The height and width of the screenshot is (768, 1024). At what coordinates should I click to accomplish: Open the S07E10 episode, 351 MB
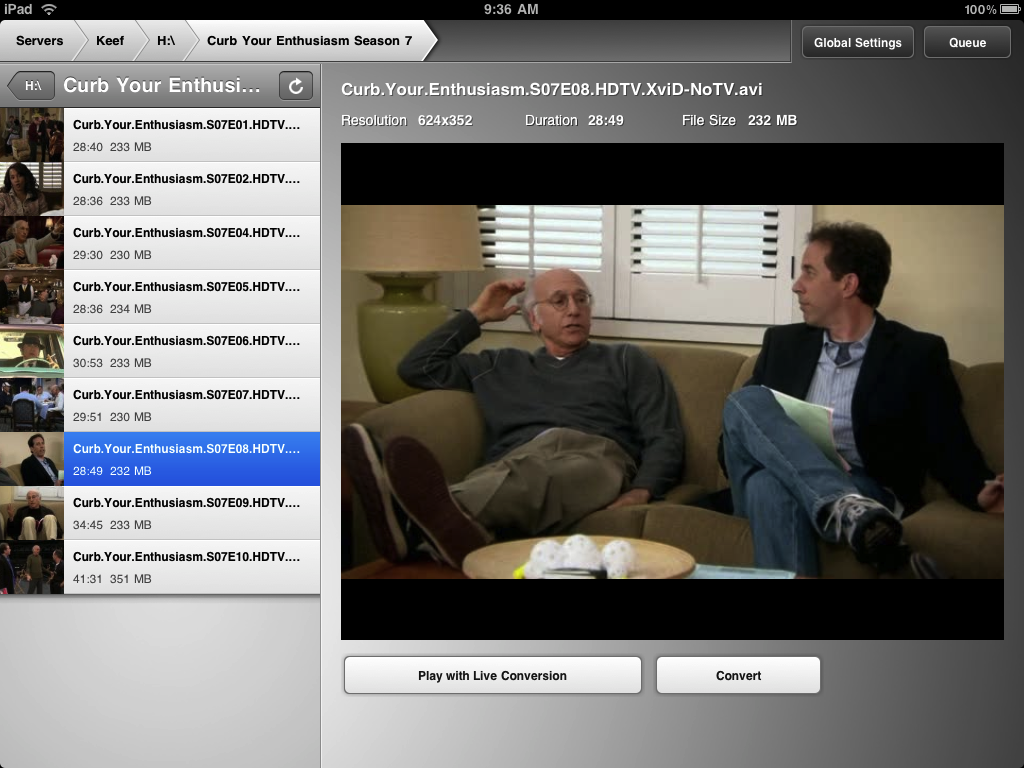[x=190, y=567]
